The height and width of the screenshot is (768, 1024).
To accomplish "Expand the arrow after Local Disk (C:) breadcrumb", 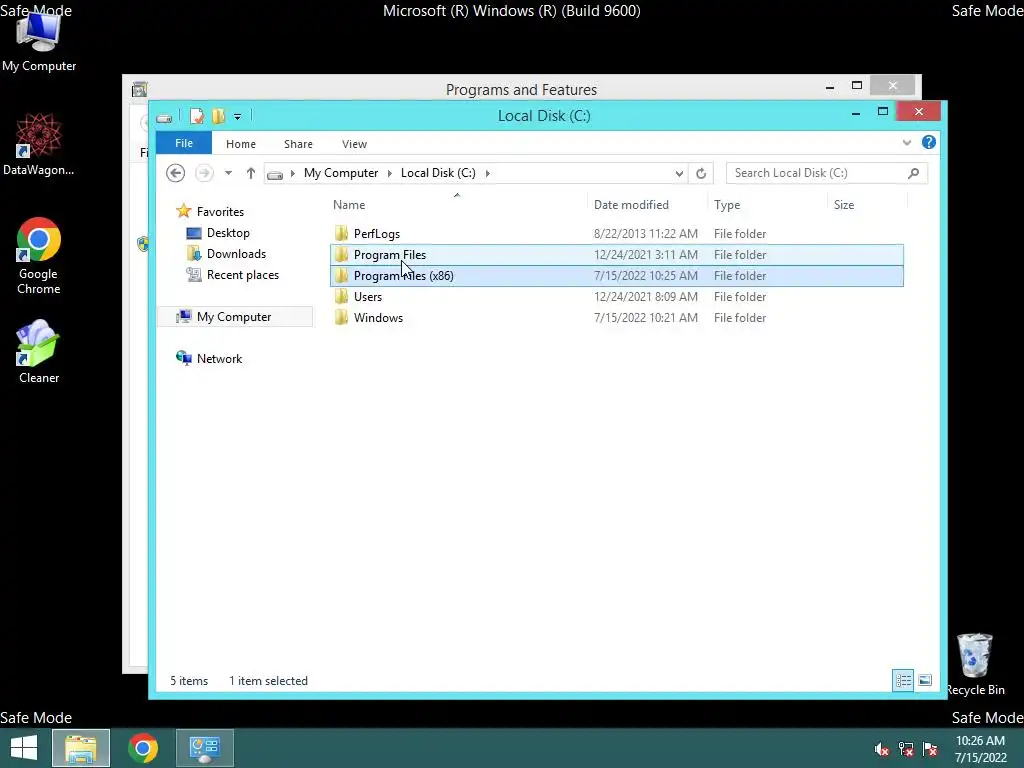I will click(488, 173).
